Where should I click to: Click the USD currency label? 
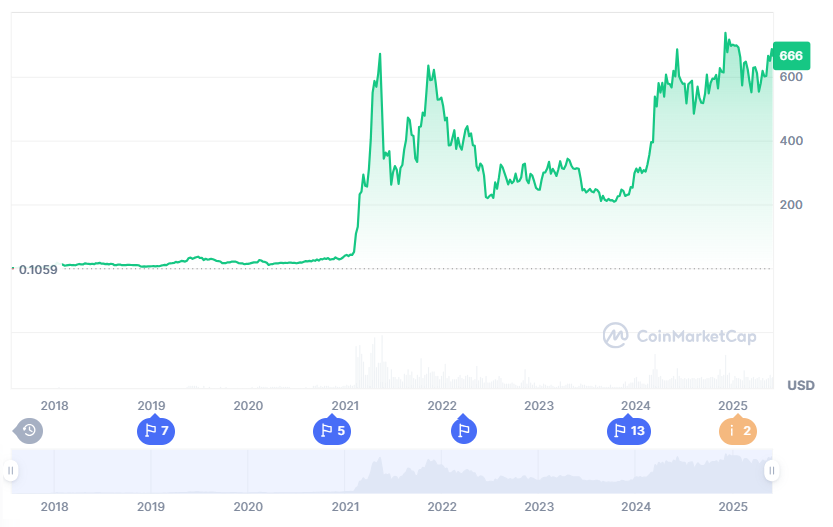[800, 385]
